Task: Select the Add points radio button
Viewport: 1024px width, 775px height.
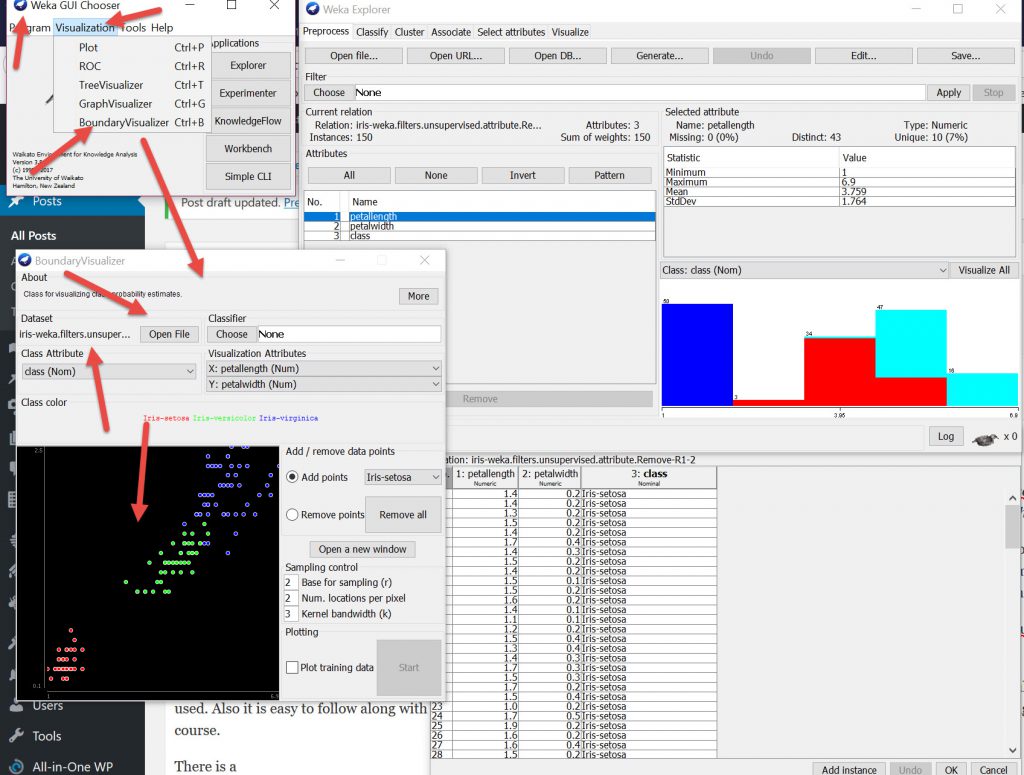Action: click(292, 477)
